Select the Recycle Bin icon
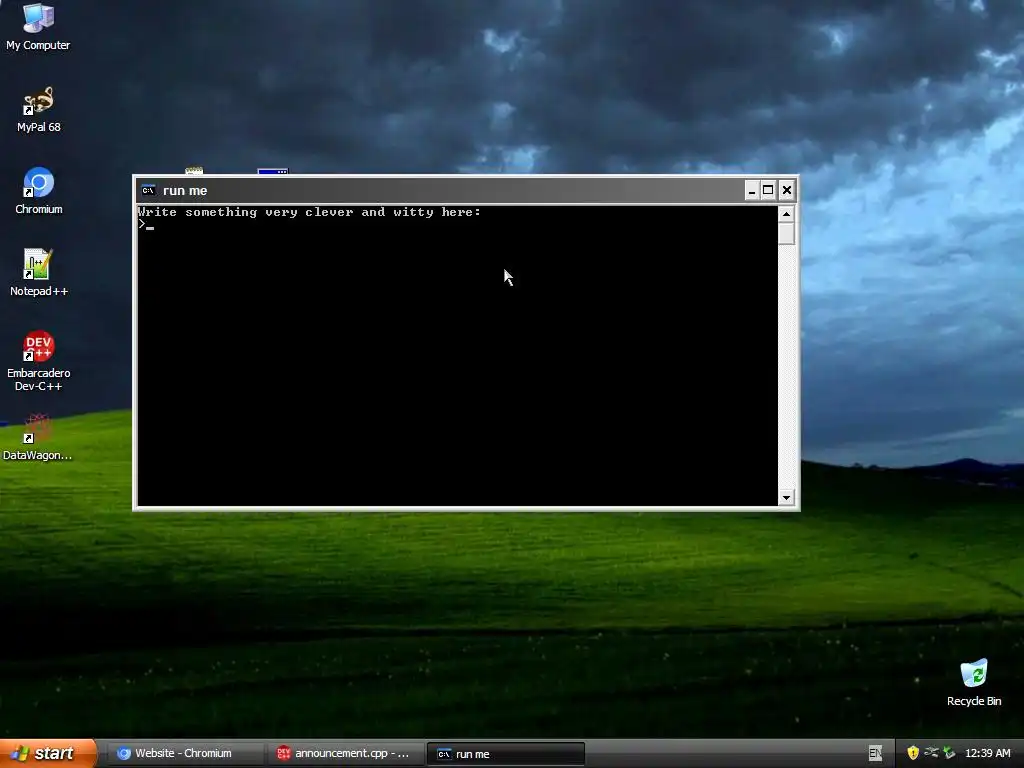The width and height of the screenshot is (1024, 768). pyautogui.click(x=974, y=682)
